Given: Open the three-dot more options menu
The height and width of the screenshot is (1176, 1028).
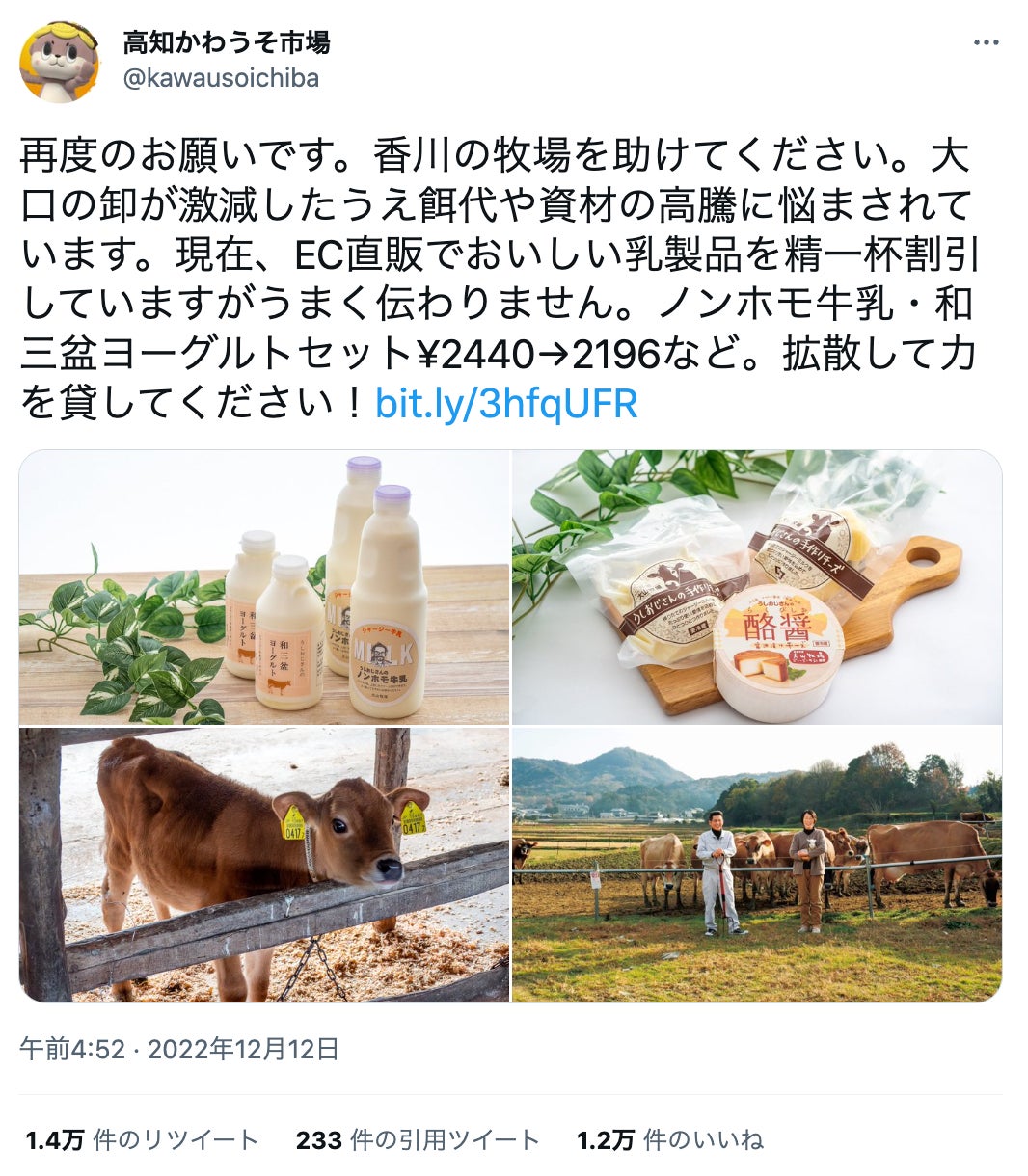Looking at the screenshot, I should [986, 42].
